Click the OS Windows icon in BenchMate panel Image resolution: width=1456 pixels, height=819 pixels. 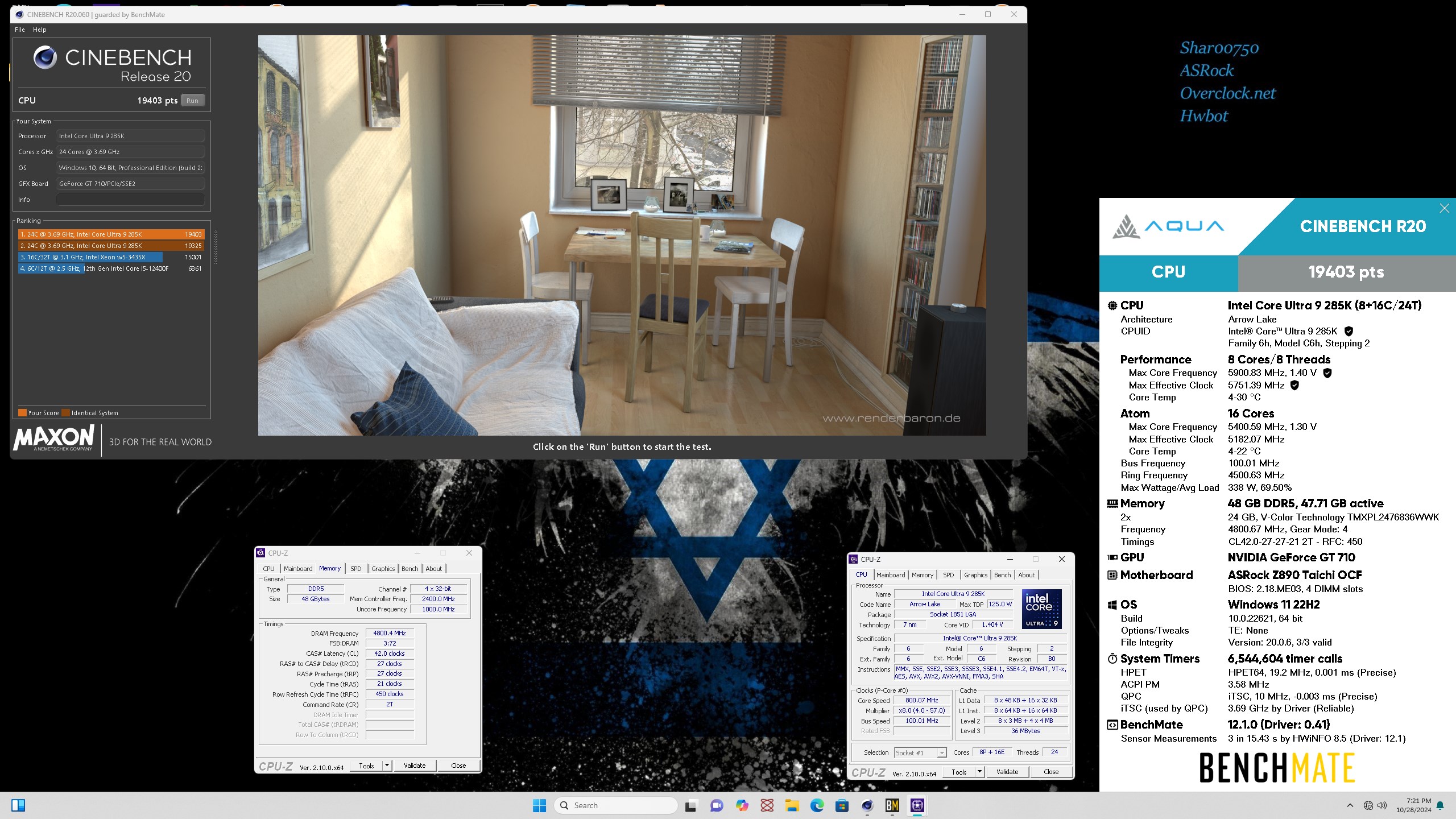[1112, 605]
